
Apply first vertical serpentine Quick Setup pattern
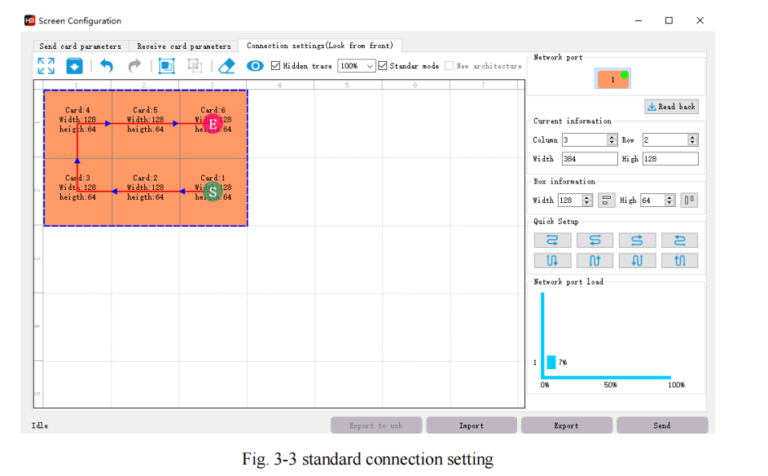click(552, 261)
